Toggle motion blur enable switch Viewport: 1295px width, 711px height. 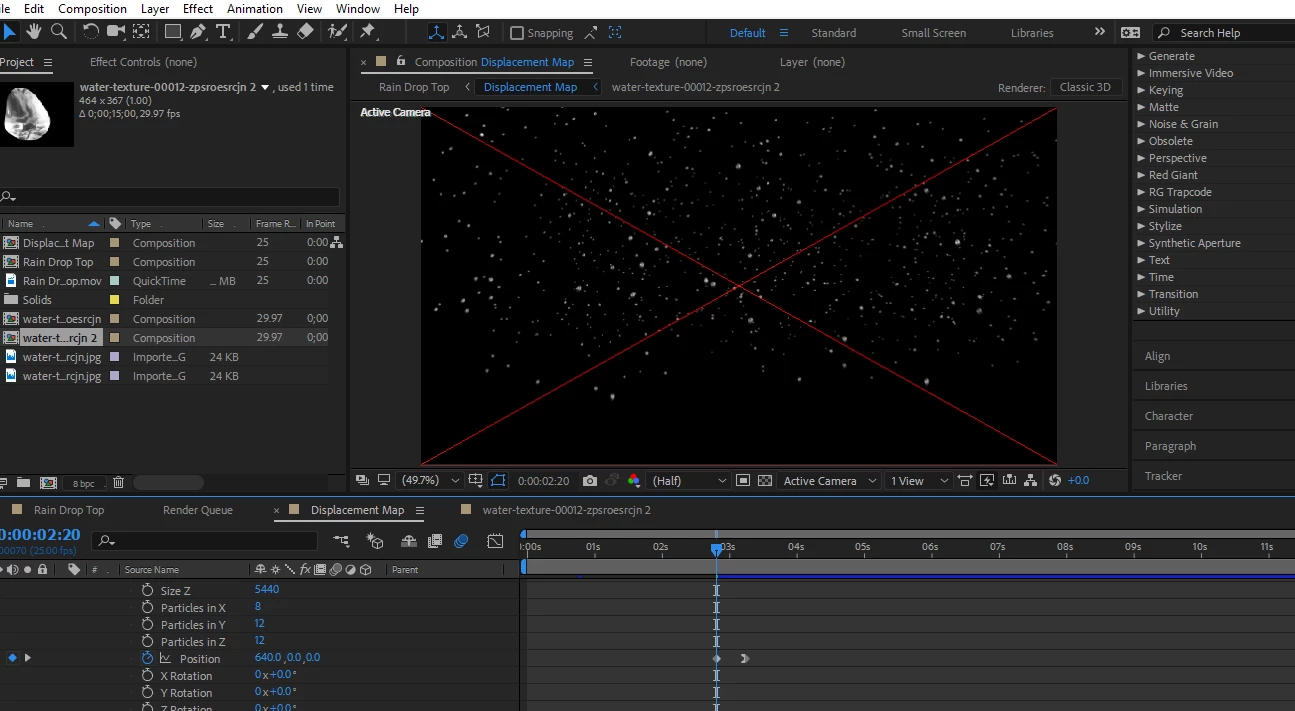tap(461, 541)
